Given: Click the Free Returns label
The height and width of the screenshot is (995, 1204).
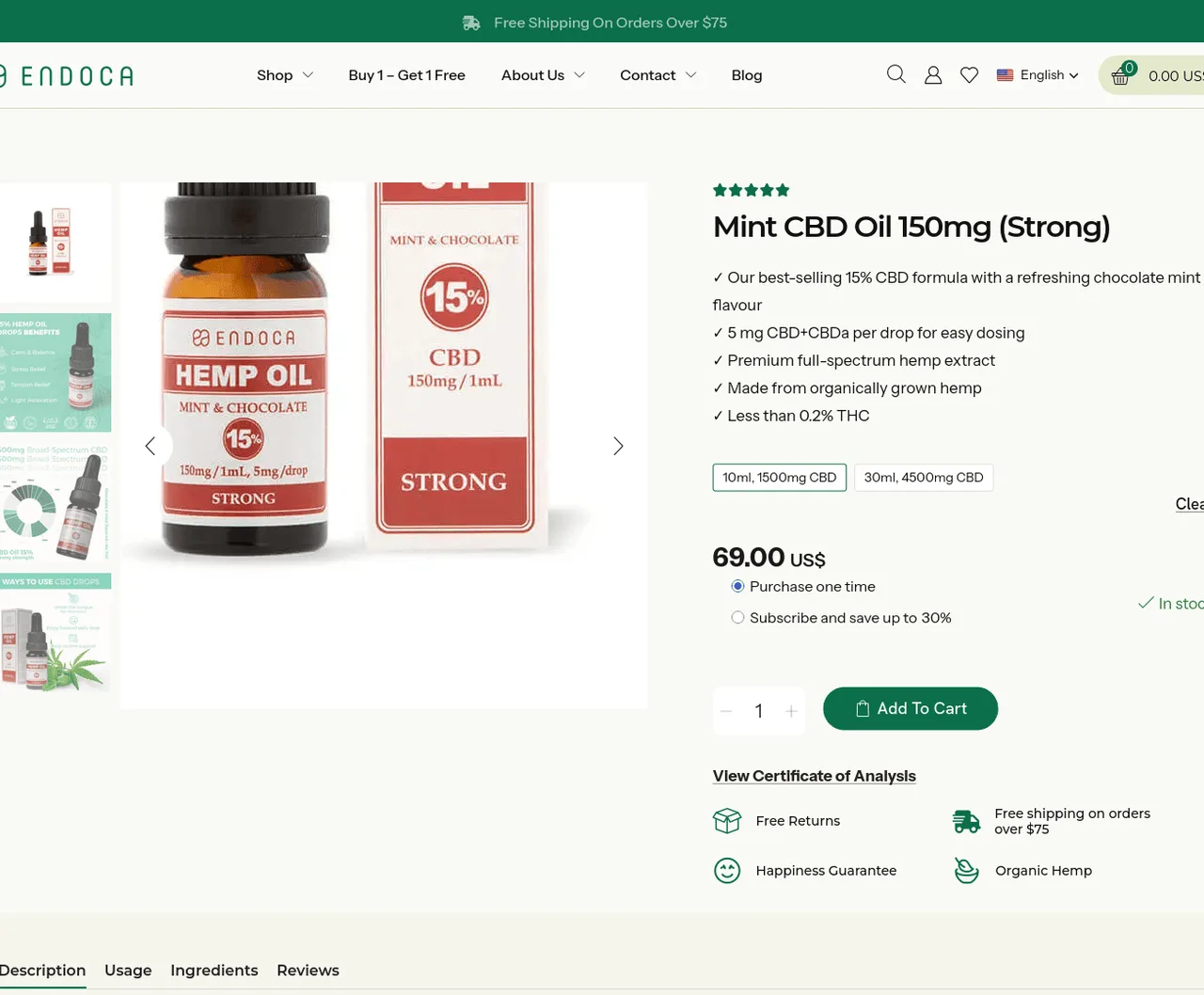Looking at the screenshot, I should tap(798, 821).
